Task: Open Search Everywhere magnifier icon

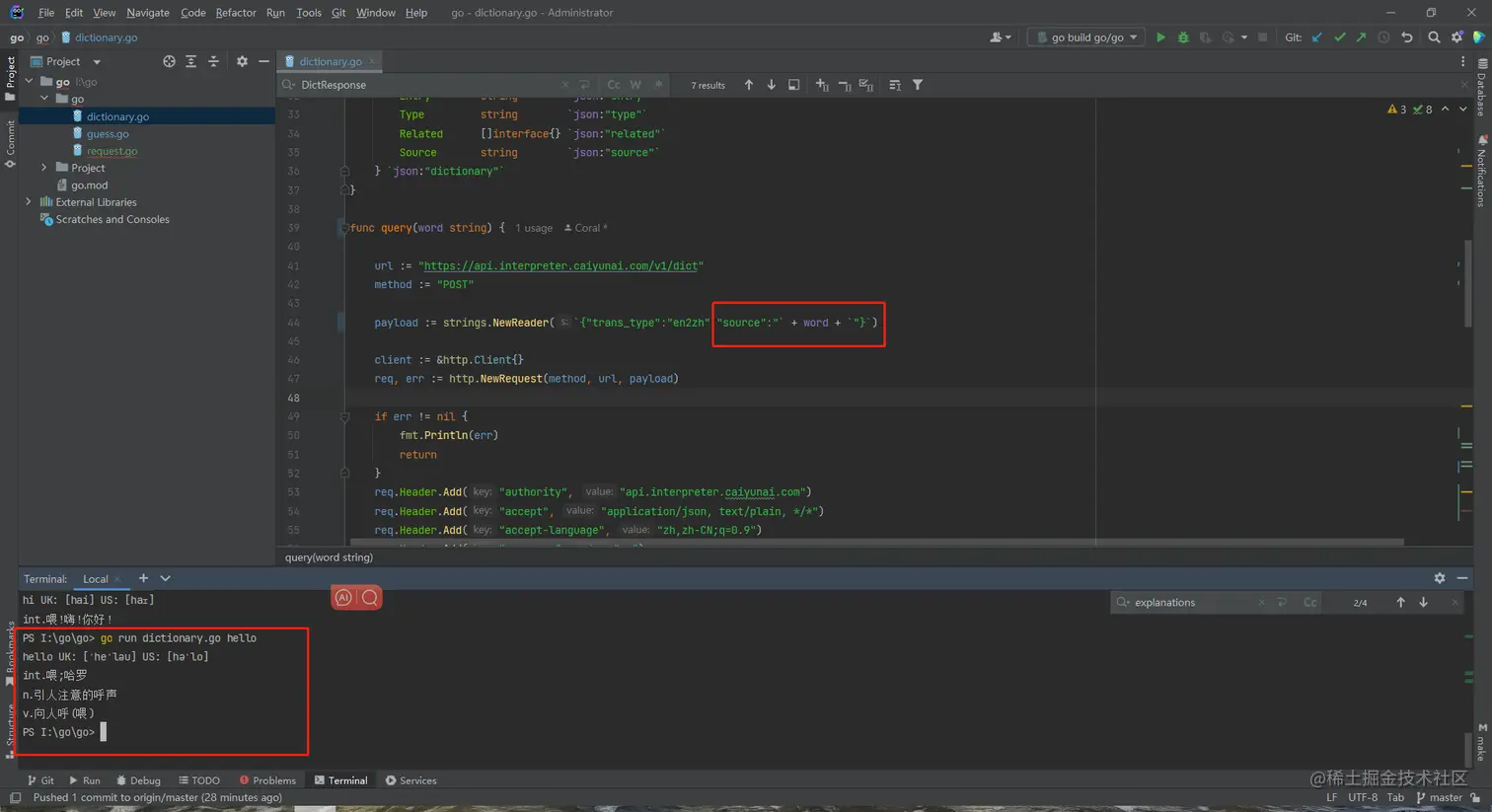Action: click(x=1434, y=37)
